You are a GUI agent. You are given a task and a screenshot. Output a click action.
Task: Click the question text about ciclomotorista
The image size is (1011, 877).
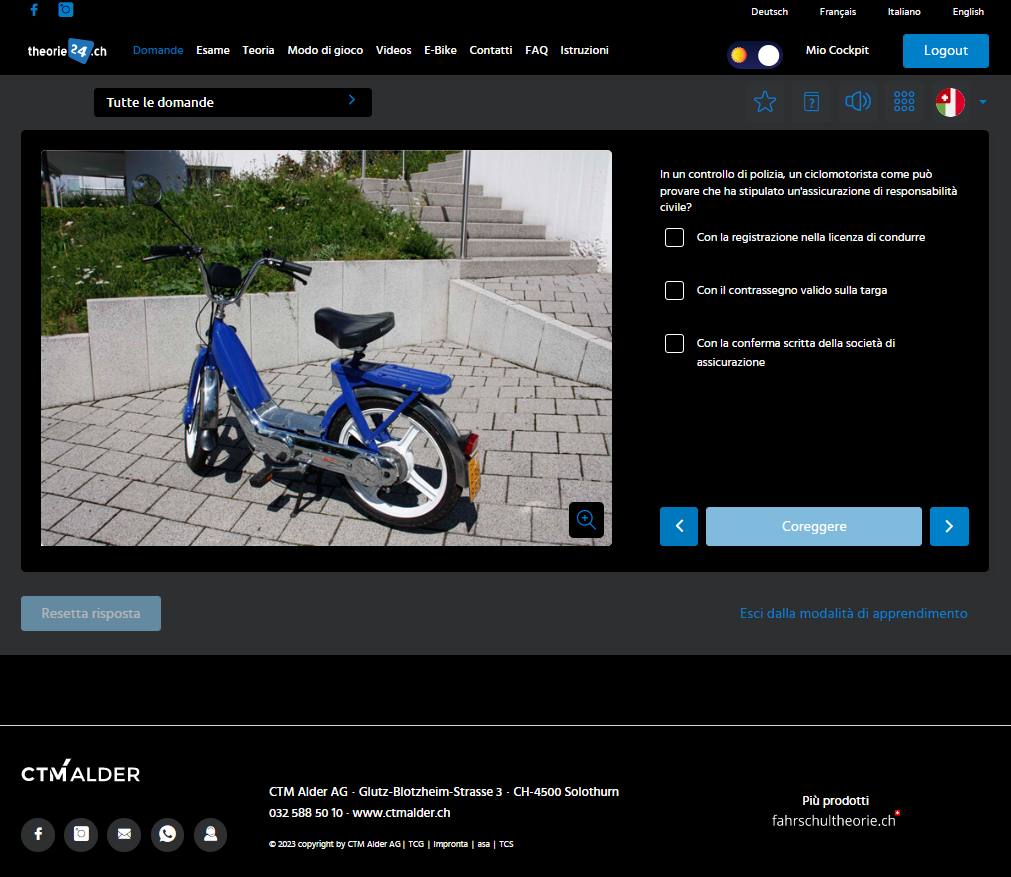click(809, 190)
